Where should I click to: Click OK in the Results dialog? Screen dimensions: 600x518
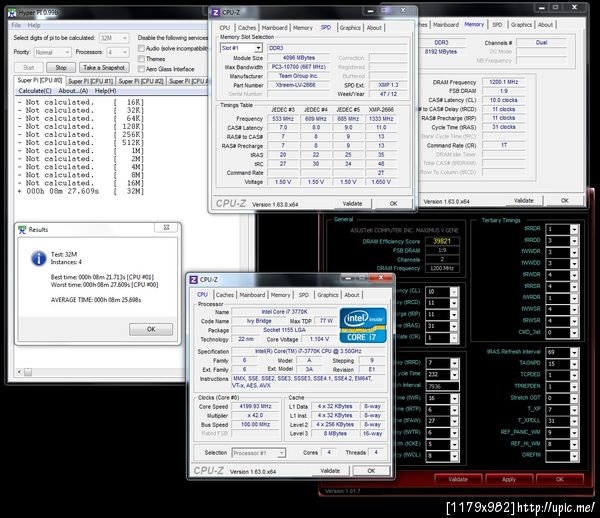tap(151, 329)
